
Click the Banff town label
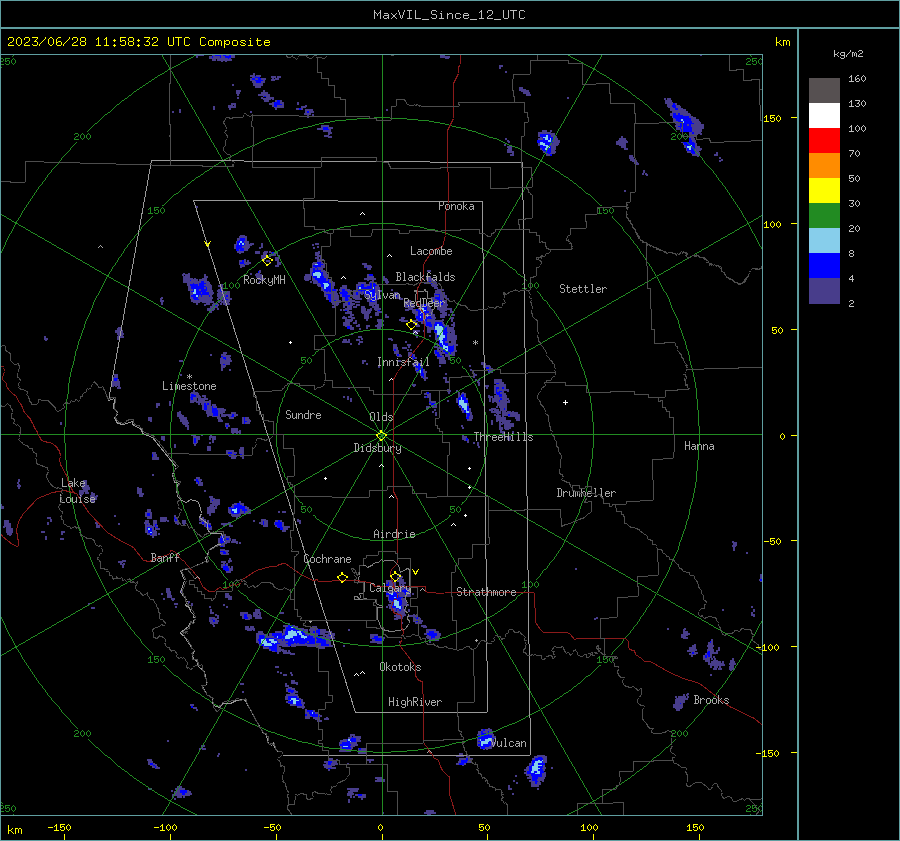(165, 557)
